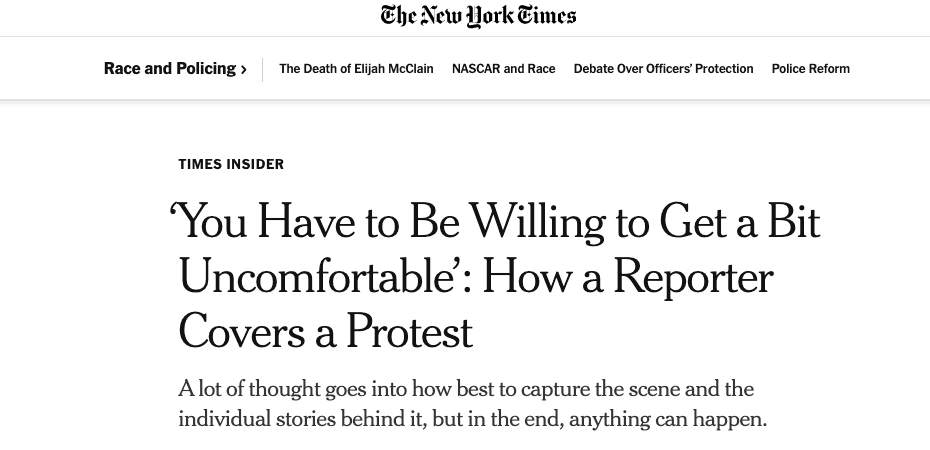The height and width of the screenshot is (450, 930).
Task: Click The New York Times logo
Action: click(478, 16)
